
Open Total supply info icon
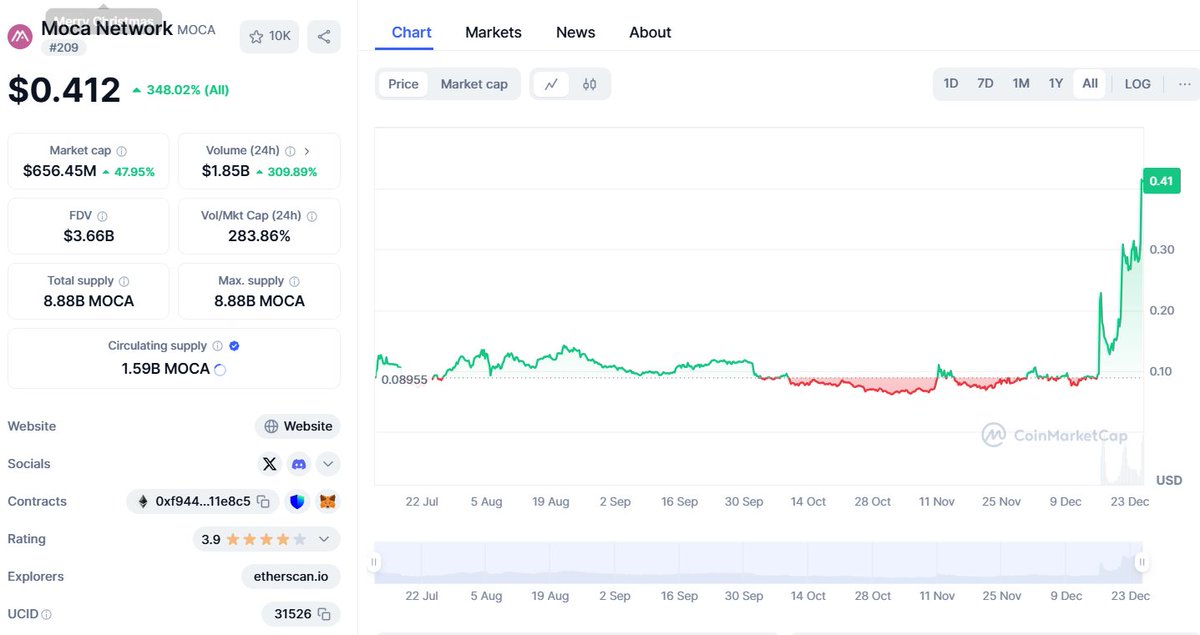click(124, 282)
